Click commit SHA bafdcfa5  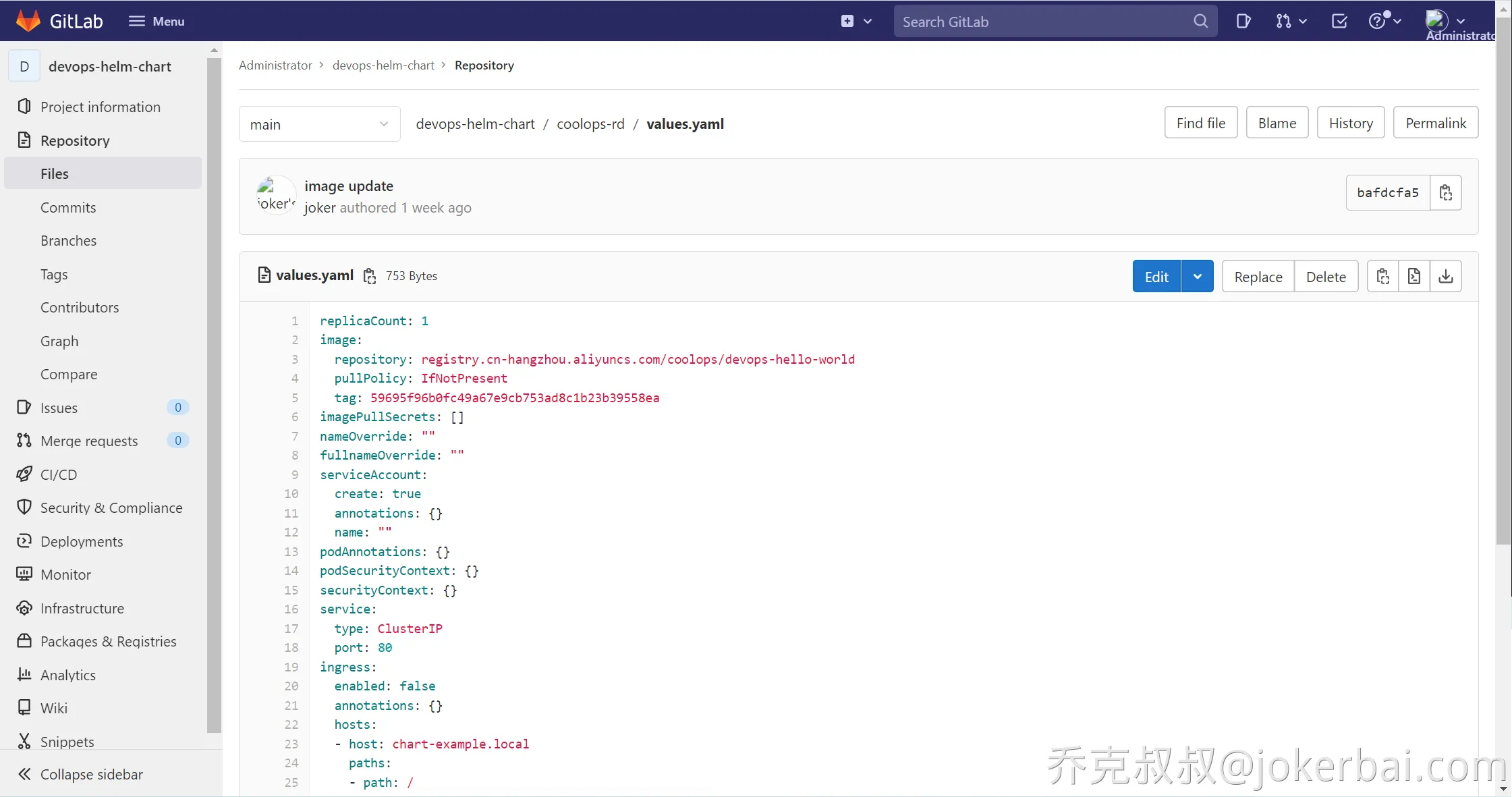1388,192
